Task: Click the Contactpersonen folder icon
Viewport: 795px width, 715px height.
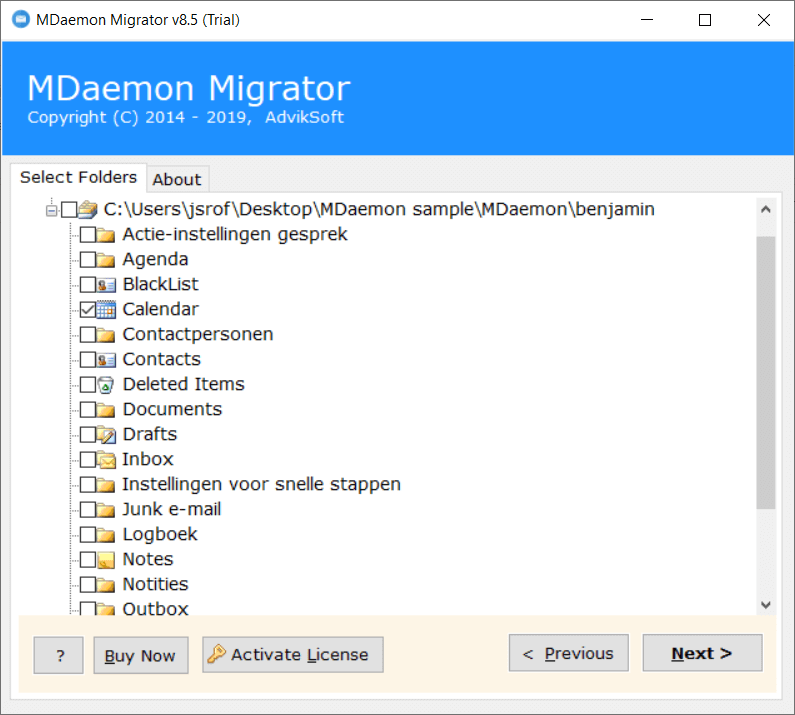Action: (105, 335)
